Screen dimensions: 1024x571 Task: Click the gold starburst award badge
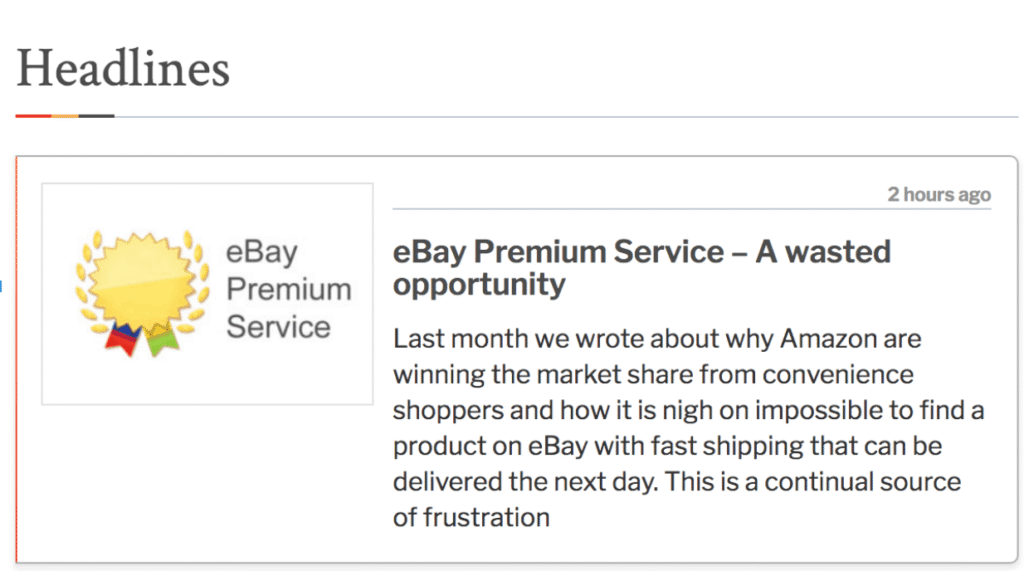tap(139, 280)
